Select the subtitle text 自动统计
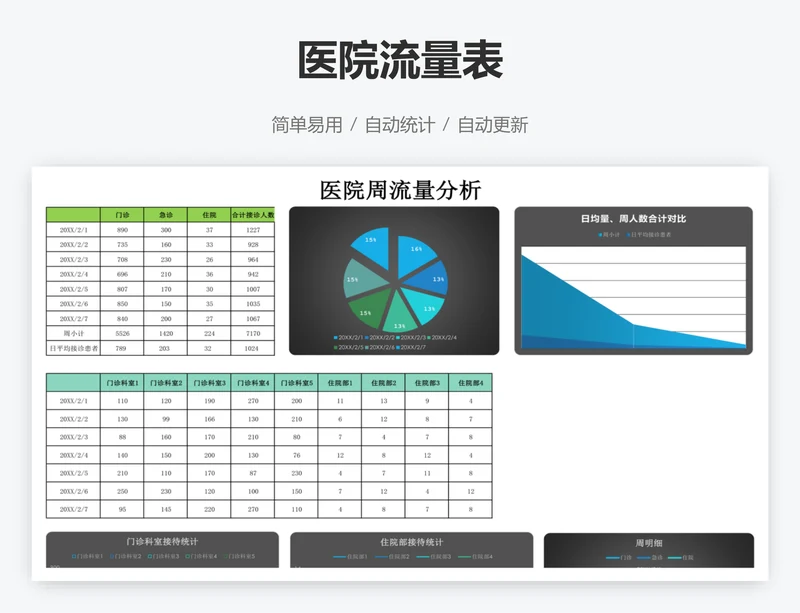 pyautogui.click(x=400, y=125)
